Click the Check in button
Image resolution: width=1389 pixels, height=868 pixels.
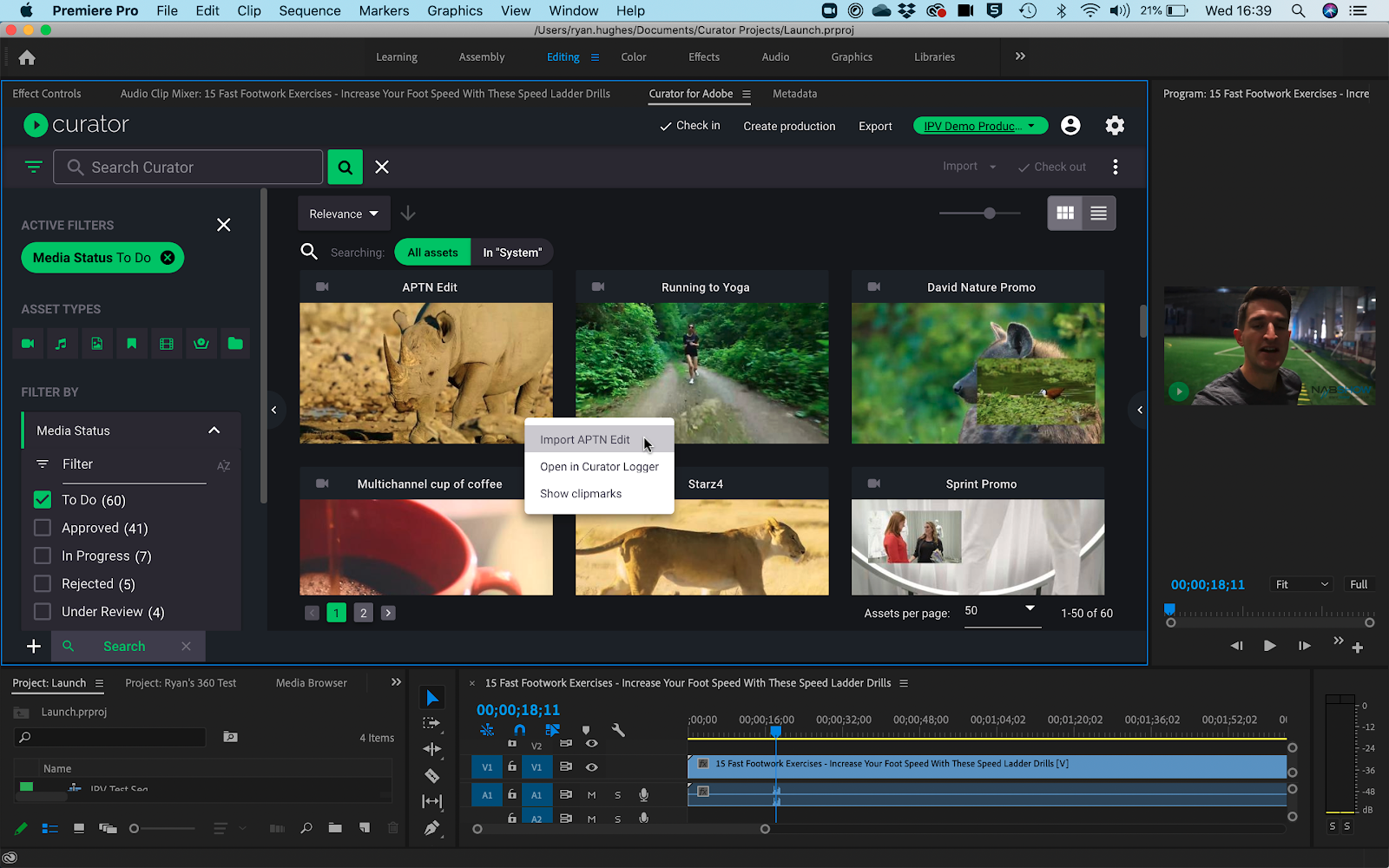[x=690, y=126]
